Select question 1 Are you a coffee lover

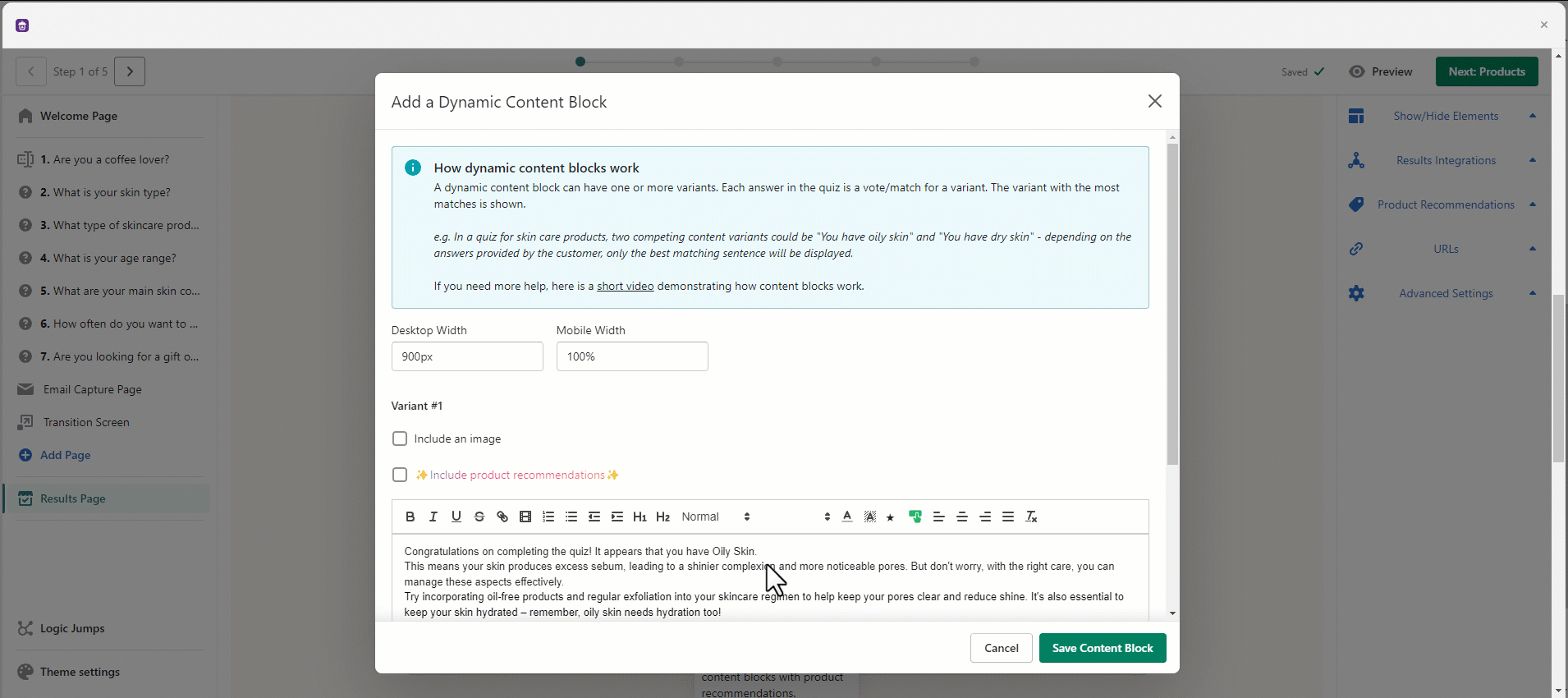point(107,159)
